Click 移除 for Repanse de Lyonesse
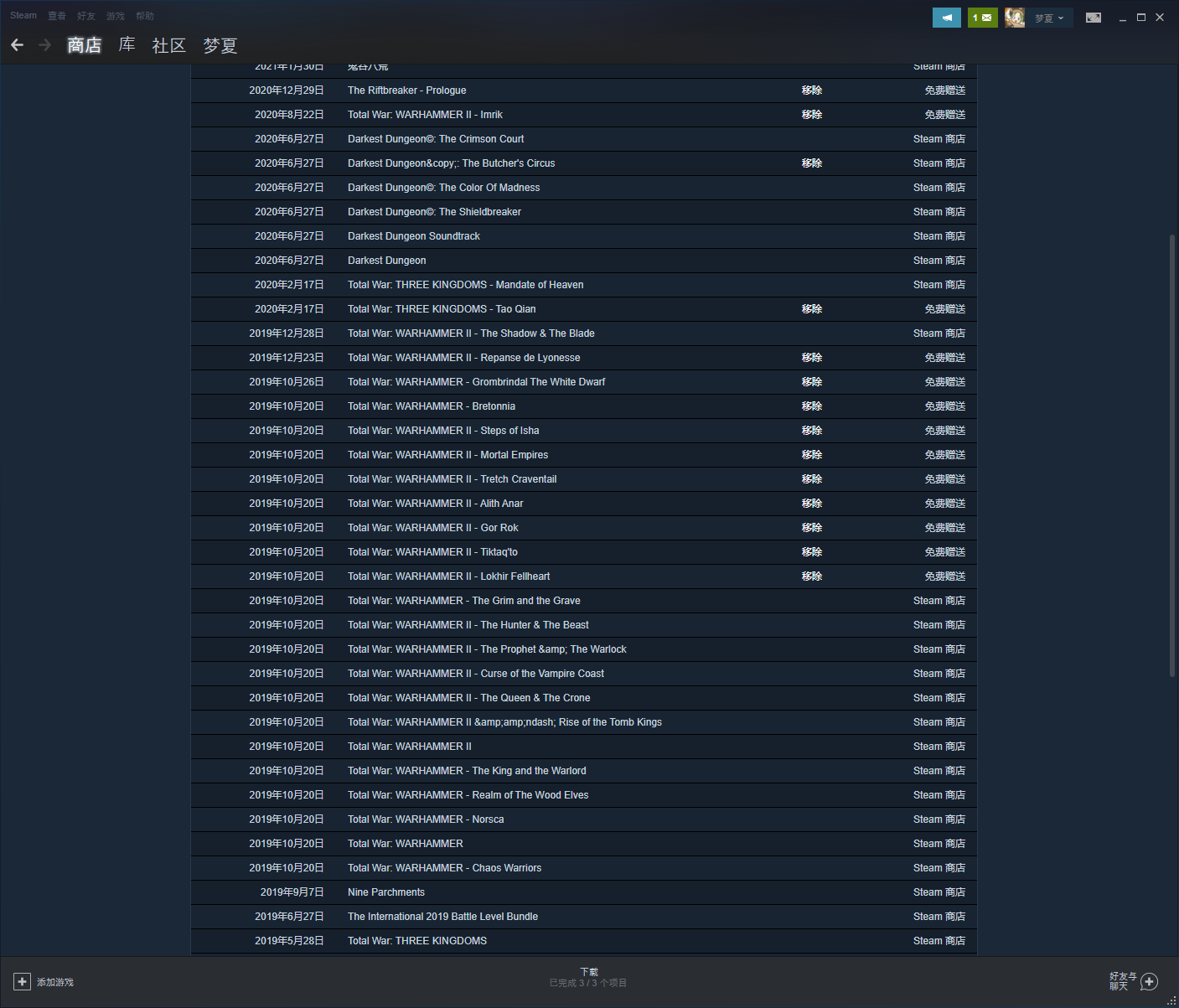Screen dimensions: 1179x1008 [812, 358]
